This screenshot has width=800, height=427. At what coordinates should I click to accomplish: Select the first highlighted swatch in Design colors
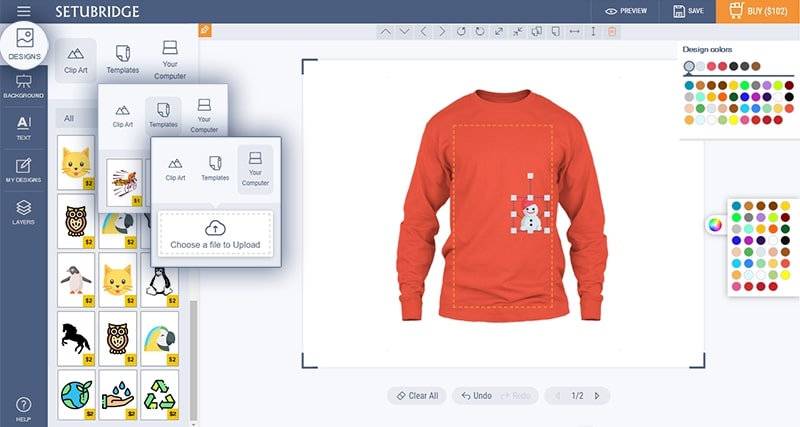[x=689, y=66]
